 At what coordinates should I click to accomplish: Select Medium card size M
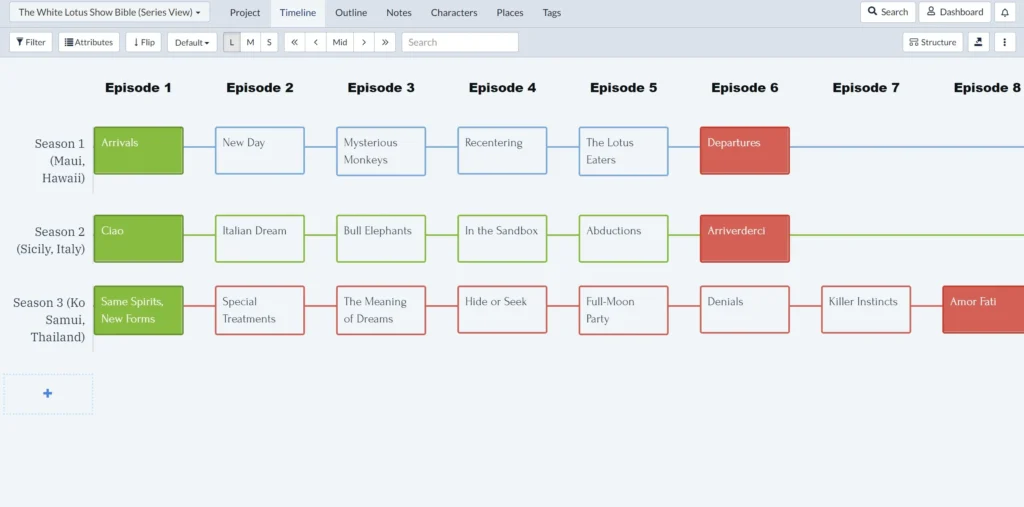point(250,42)
